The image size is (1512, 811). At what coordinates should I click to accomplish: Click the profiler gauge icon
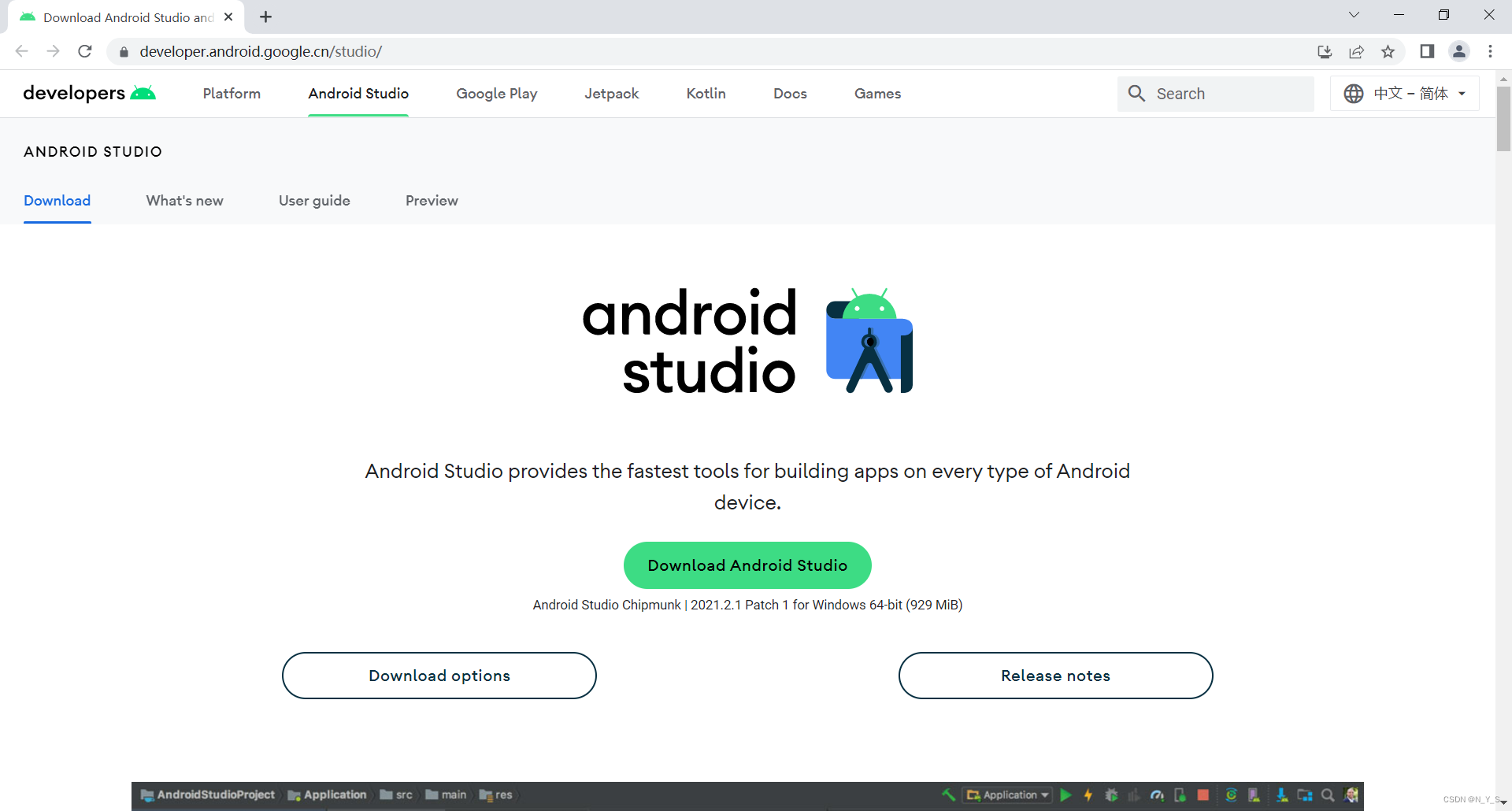click(1157, 795)
